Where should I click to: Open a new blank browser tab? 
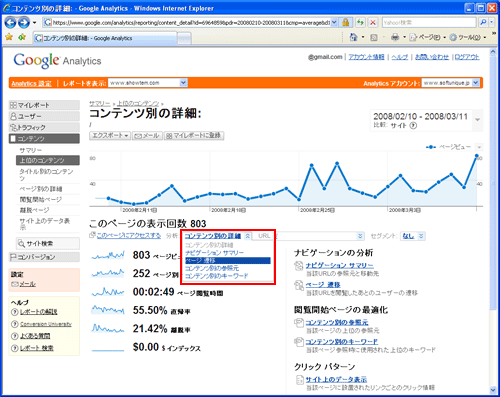point(184,38)
